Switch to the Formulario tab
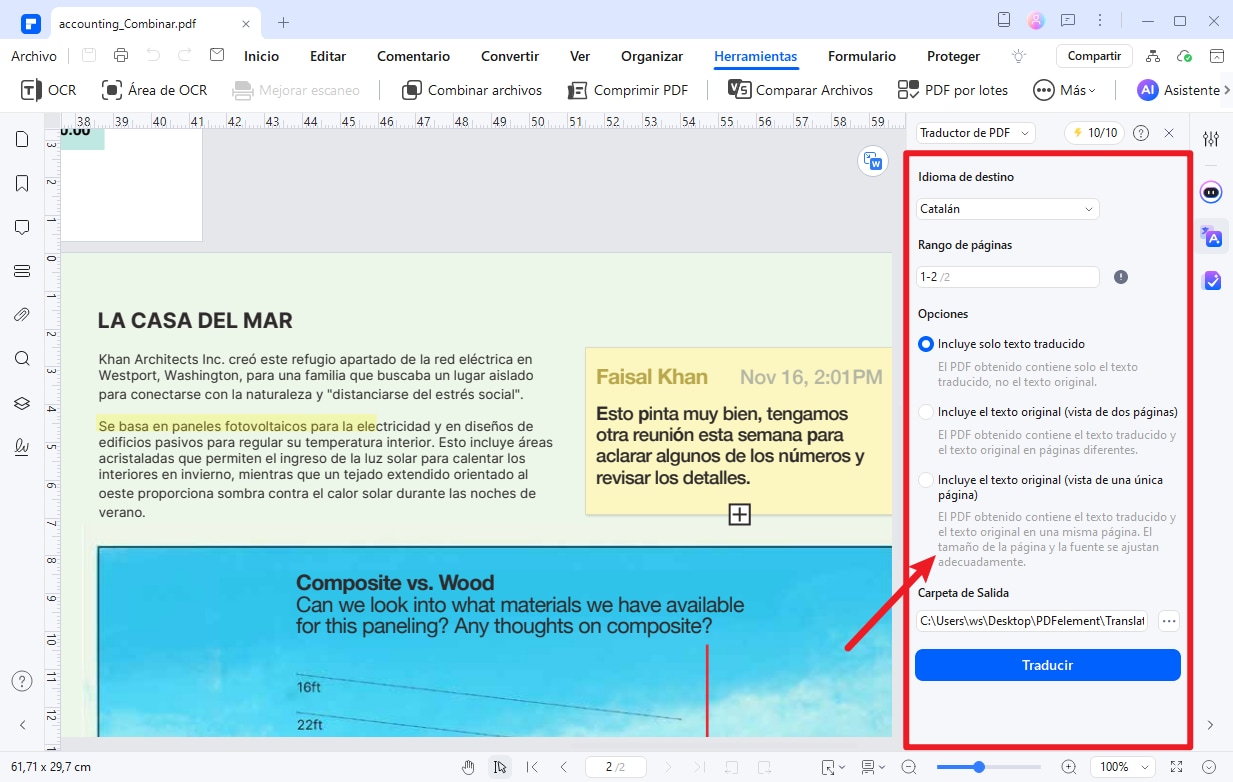1233x782 pixels. coord(862,56)
